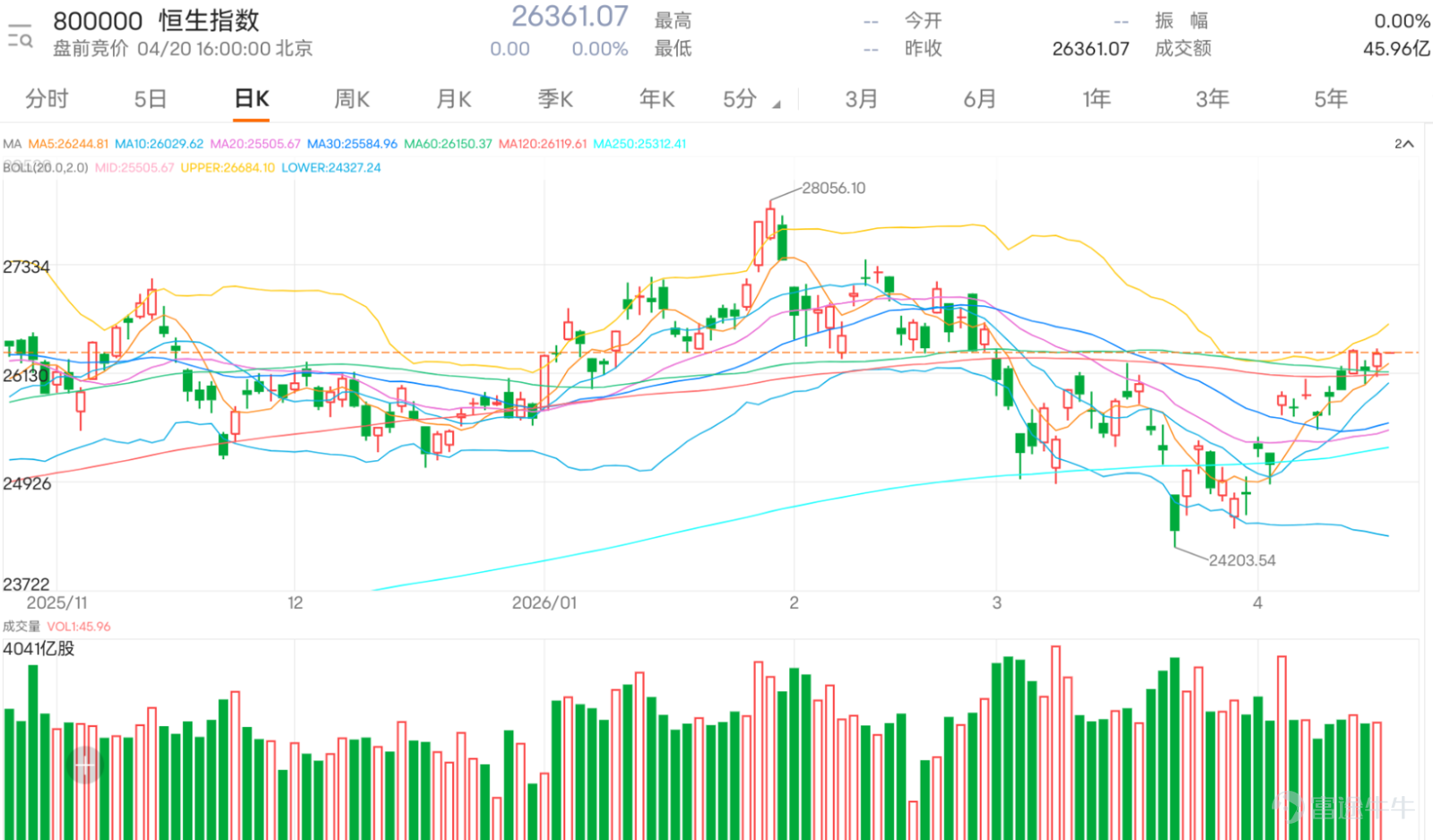The width and height of the screenshot is (1433, 840).
Task: Click the 800000 恒生指数 title
Action: pyautogui.click(x=156, y=21)
